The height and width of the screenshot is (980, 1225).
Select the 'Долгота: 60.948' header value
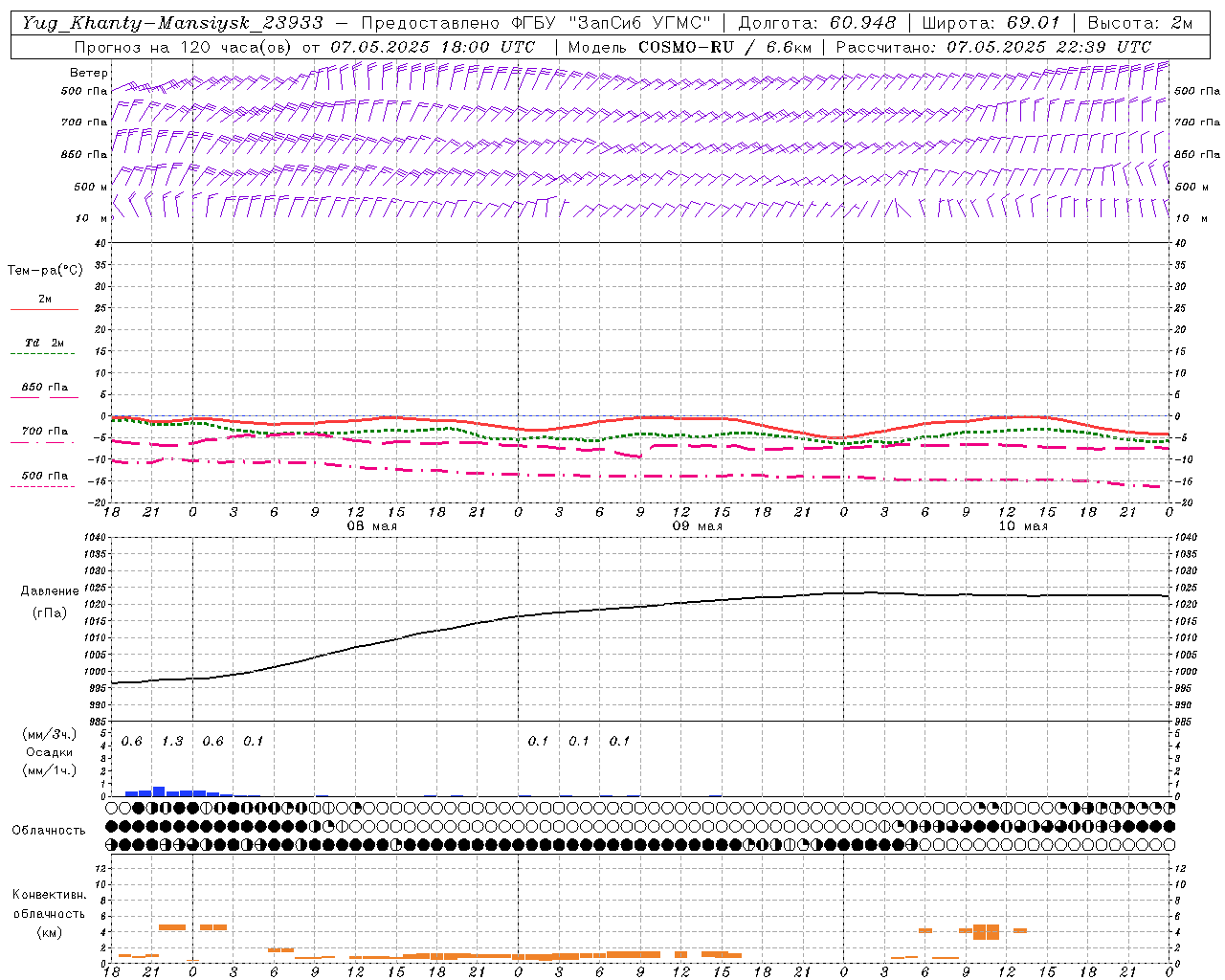click(817, 23)
